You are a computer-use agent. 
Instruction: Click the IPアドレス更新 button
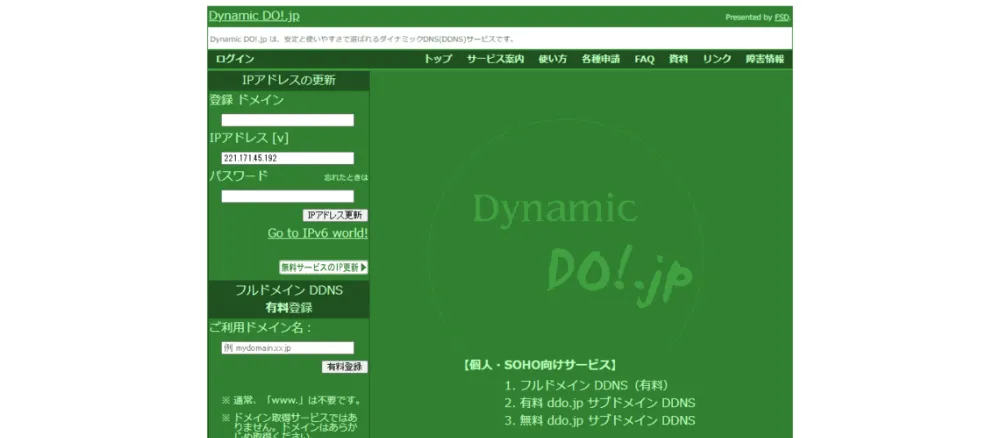[335, 215]
